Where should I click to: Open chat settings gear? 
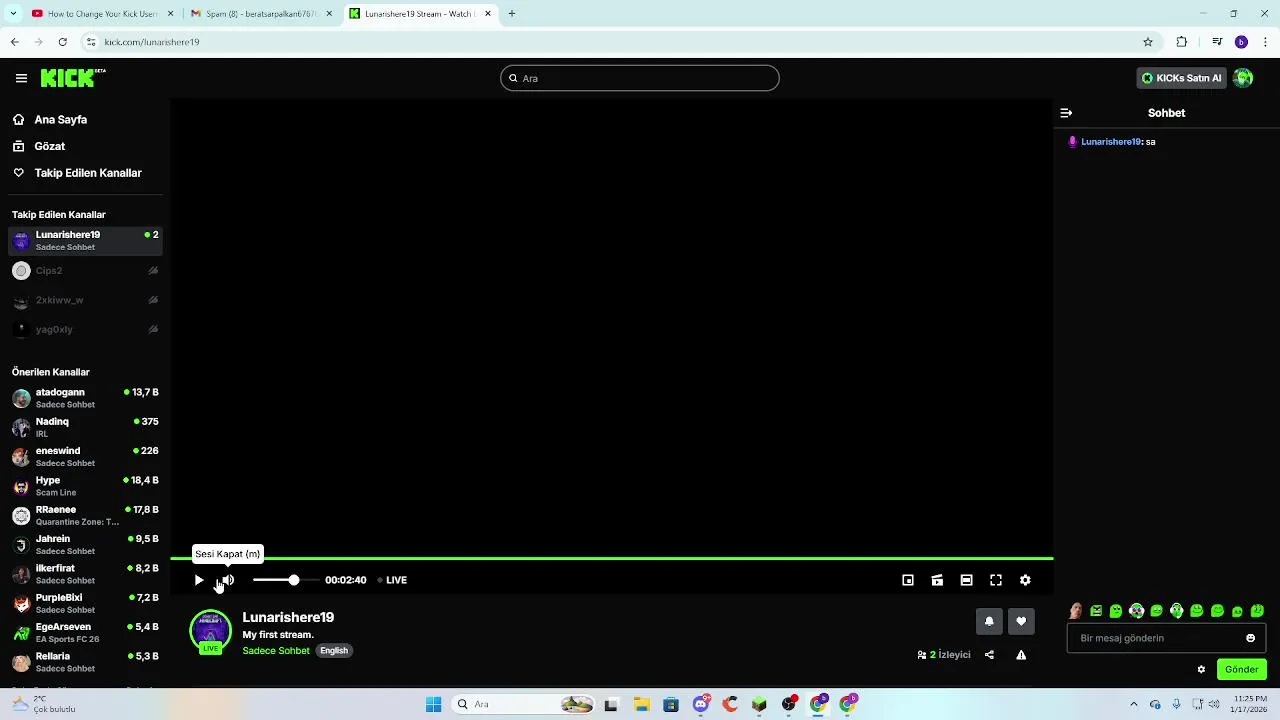click(x=1201, y=670)
